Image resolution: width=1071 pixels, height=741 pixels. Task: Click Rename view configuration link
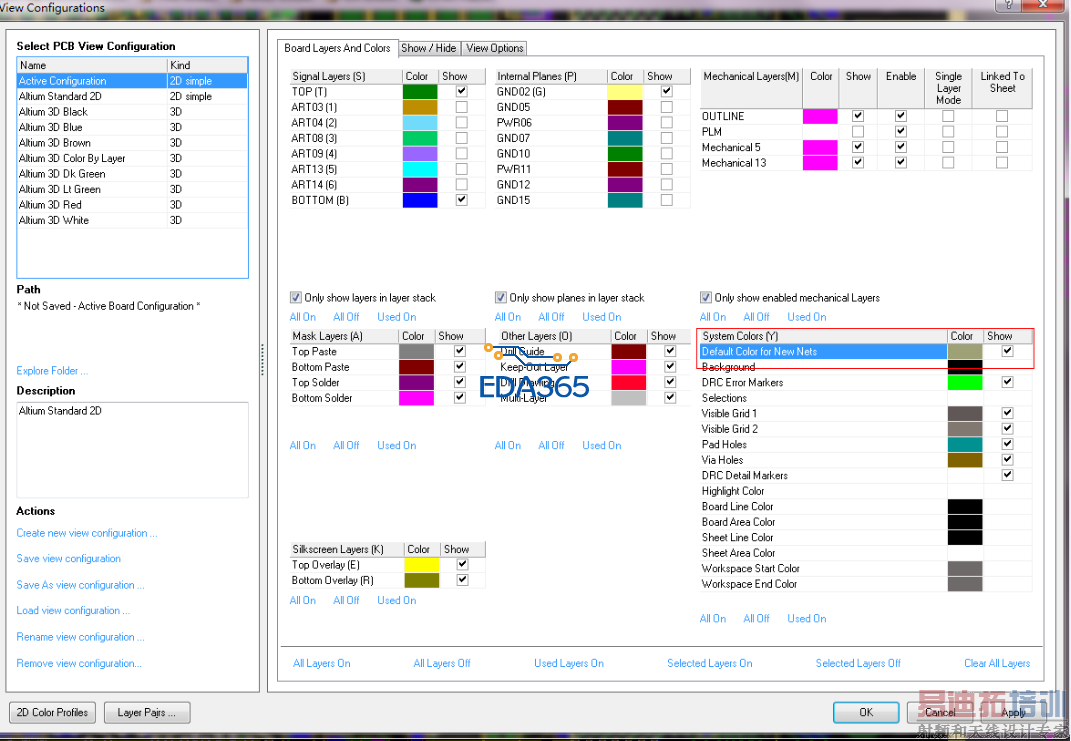[x=80, y=637]
